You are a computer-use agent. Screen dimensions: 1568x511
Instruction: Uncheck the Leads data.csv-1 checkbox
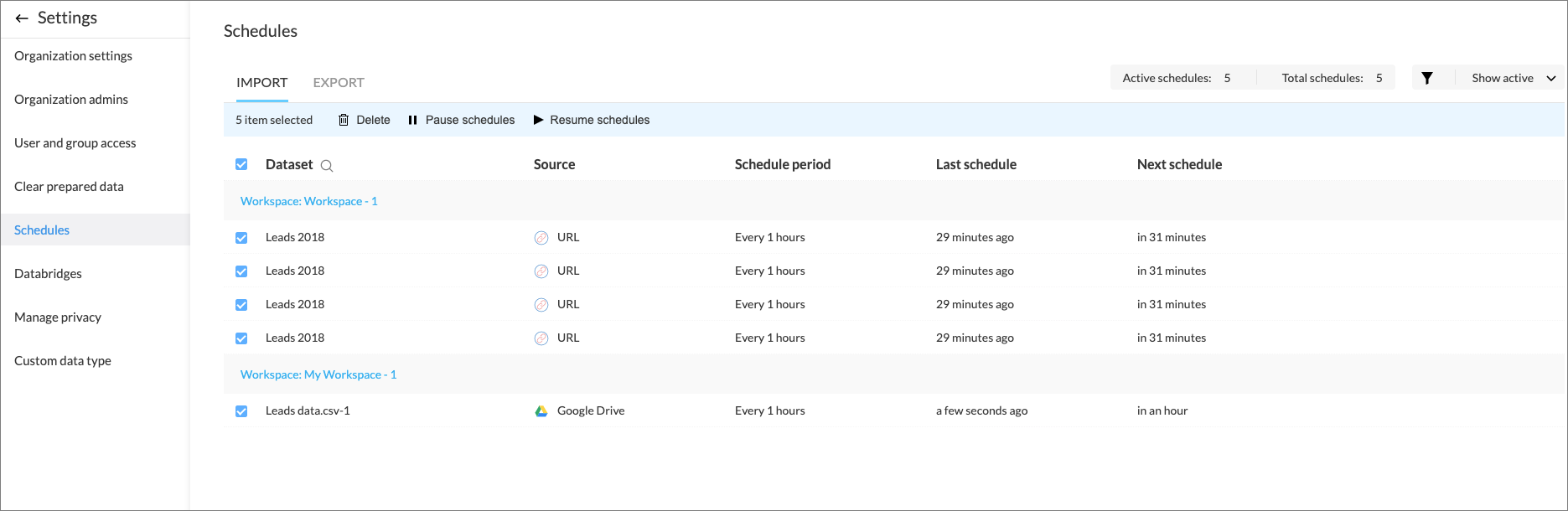(x=241, y=410)
